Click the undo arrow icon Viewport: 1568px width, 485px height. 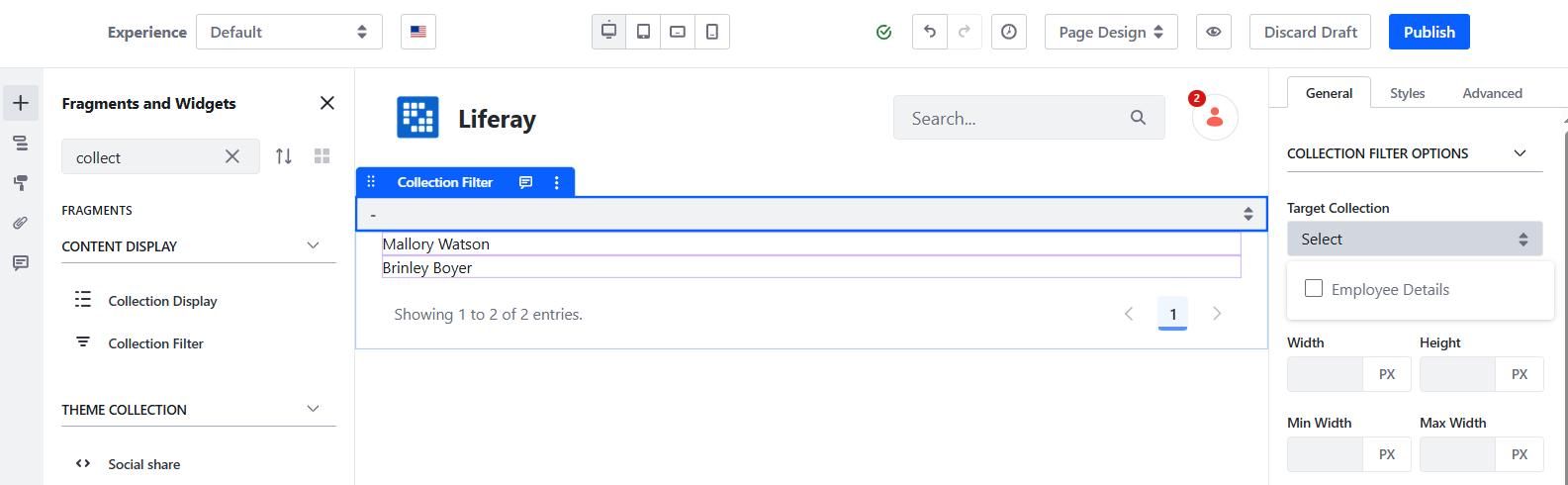[x=929, y=32]
